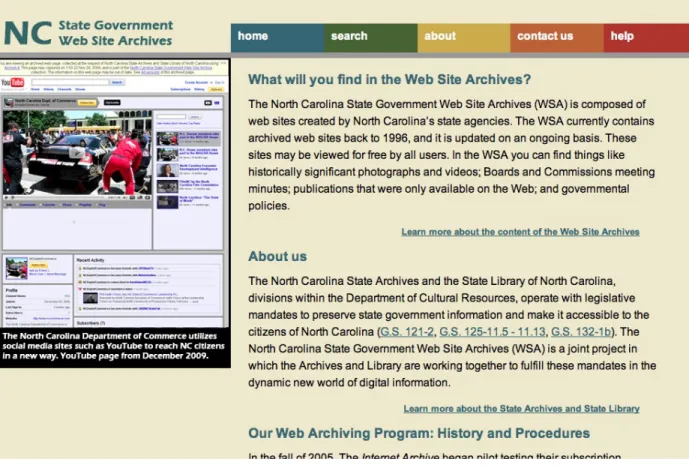
Task: Open the G.S. 121-2 statute link
Action: [407, 332]
